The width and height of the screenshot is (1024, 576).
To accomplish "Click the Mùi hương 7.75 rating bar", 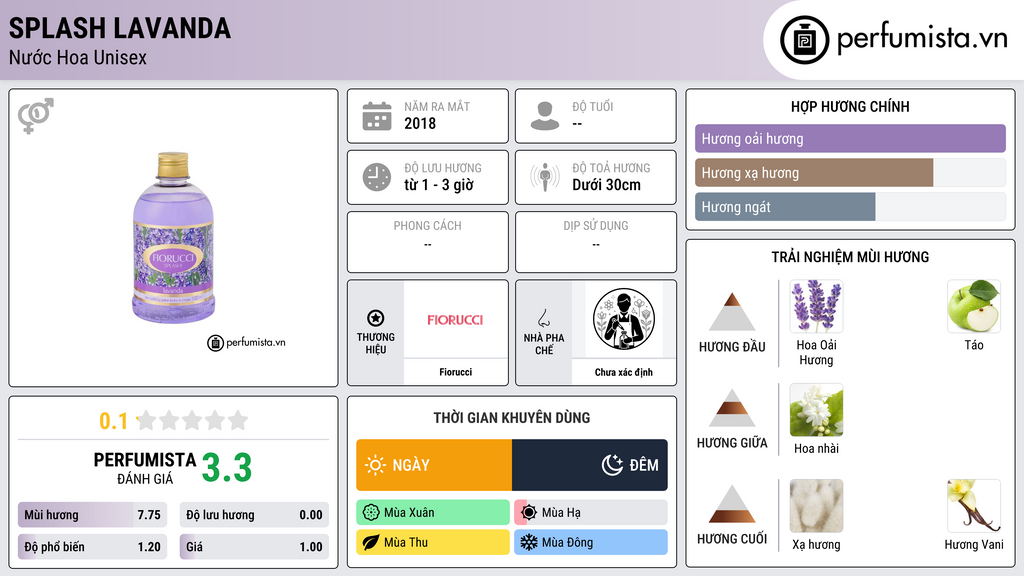I will (92, 515).
